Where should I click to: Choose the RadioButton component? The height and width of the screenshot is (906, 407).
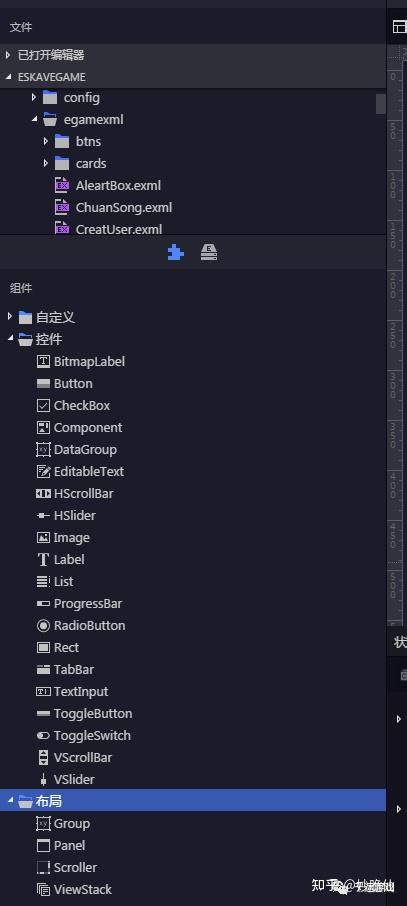81,626
